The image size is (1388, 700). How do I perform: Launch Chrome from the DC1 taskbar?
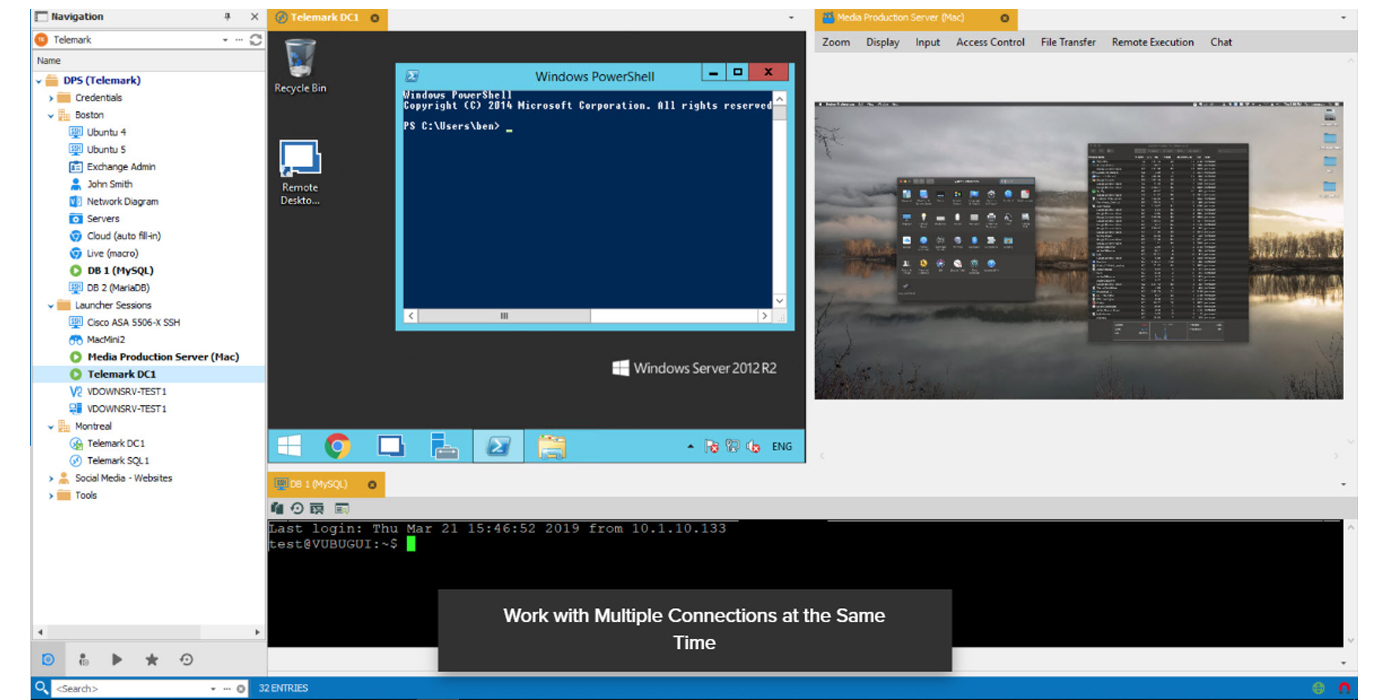click(337, 446)
